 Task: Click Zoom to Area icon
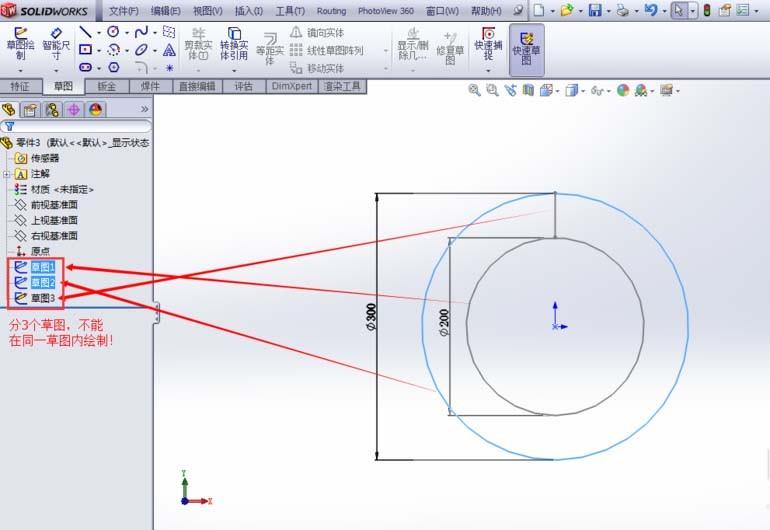[x=492, y=90]
